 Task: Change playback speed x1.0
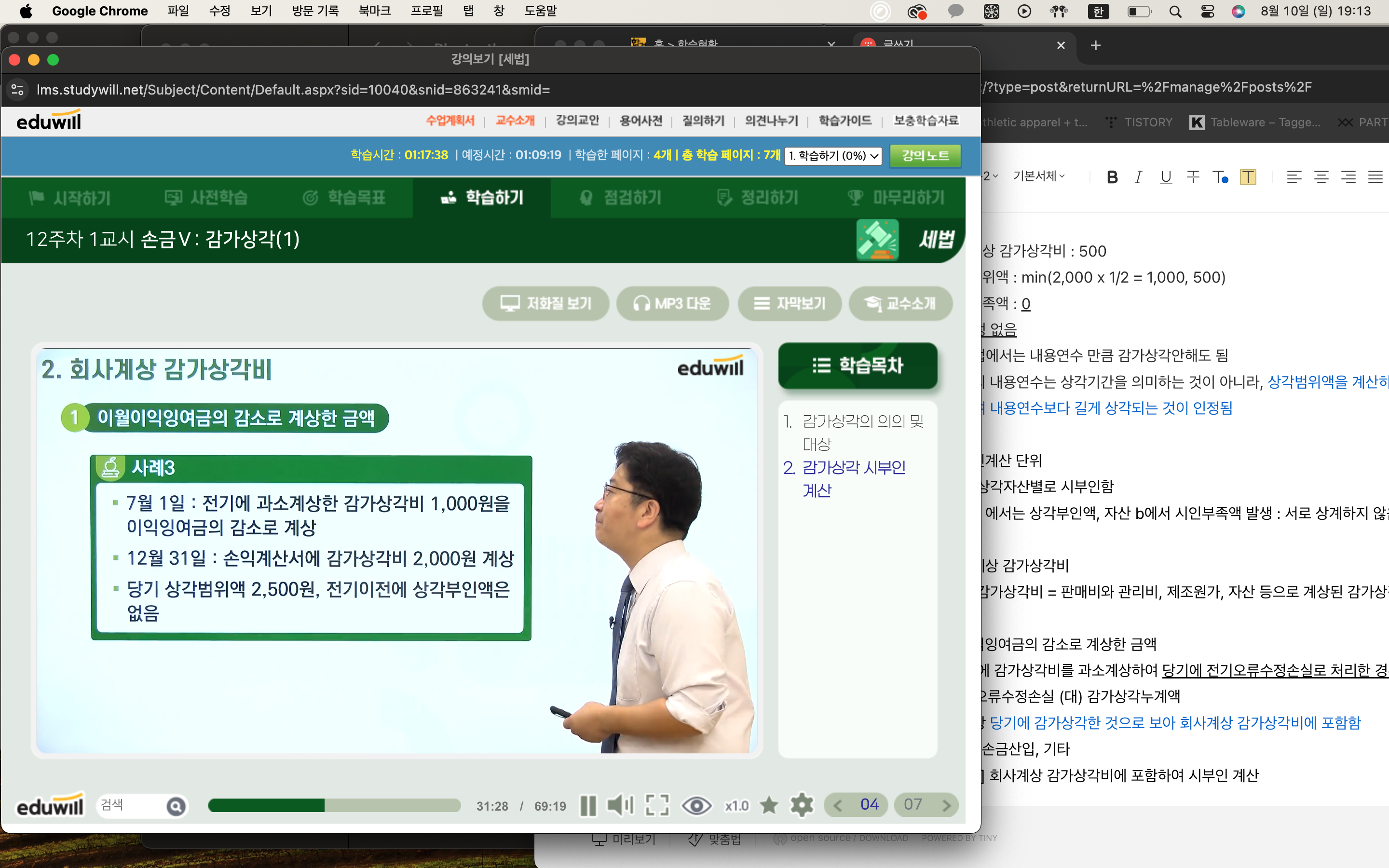coord(736,806)
